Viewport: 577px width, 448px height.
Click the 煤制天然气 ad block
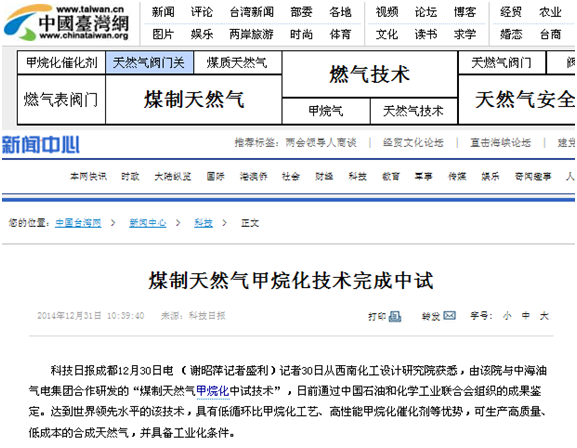tap(194, 100)
